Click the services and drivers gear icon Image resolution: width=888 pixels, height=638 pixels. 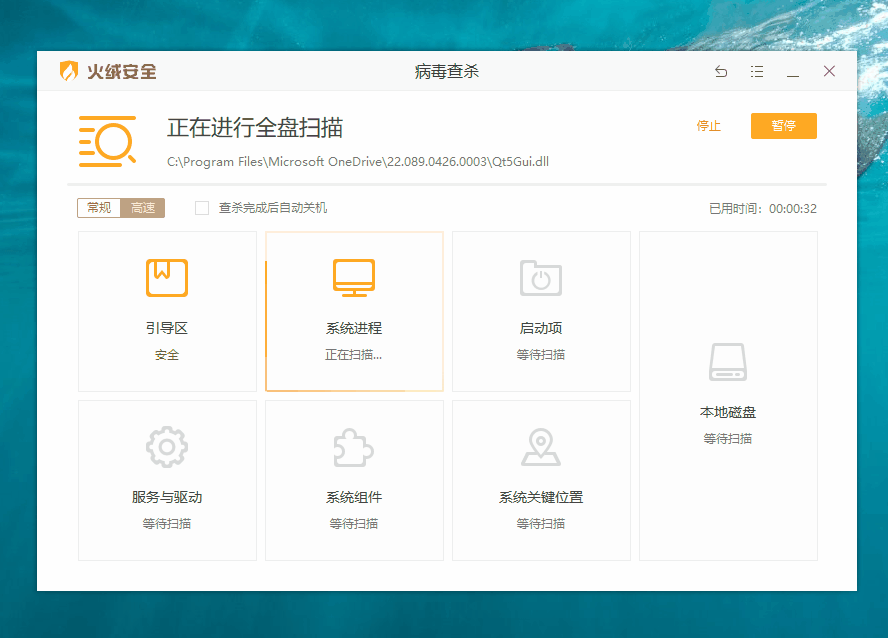point(166,447)
